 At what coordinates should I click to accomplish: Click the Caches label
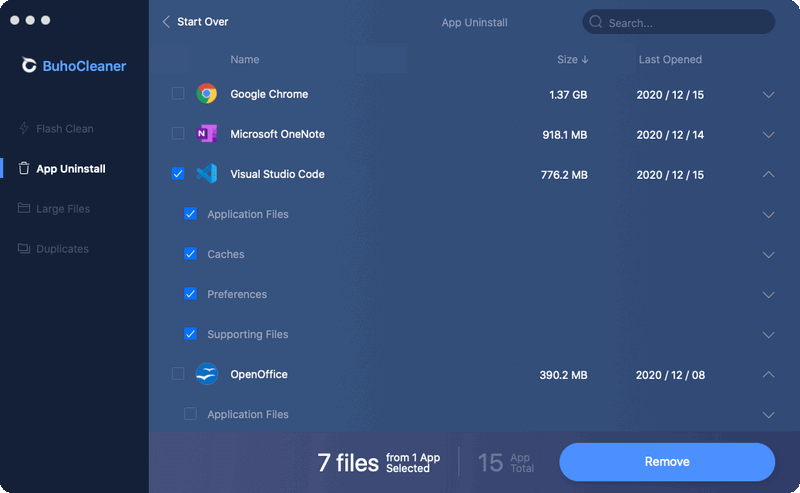click(x=226, y=254)
